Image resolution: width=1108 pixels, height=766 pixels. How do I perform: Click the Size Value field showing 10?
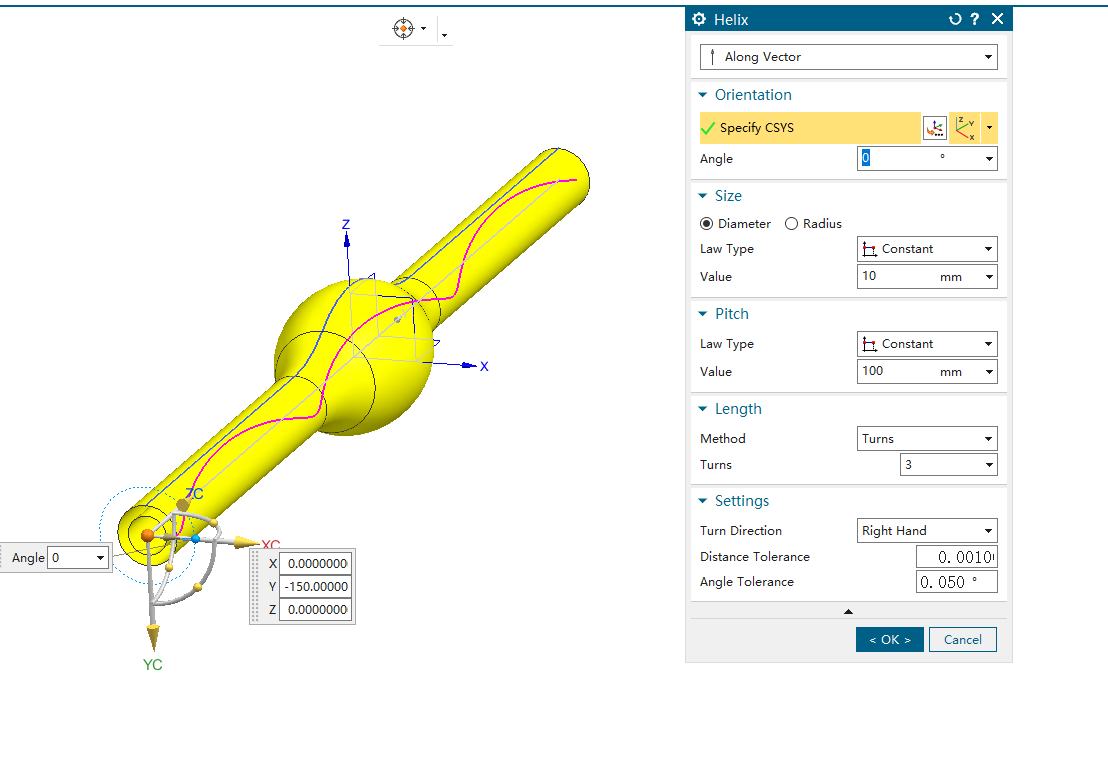pos(918,276)
